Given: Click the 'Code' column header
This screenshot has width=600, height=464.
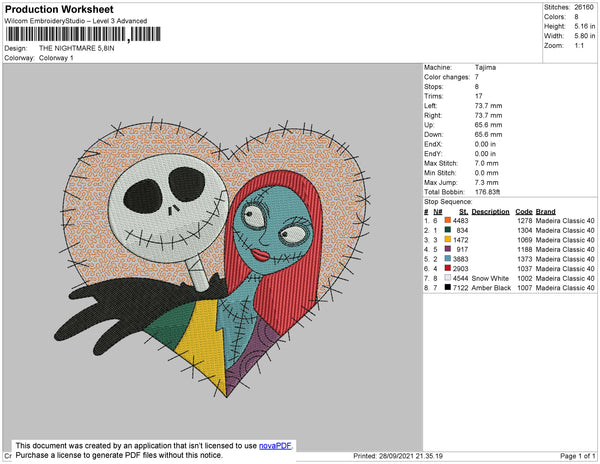Looking at the screenshot, I should coord(524,212).
